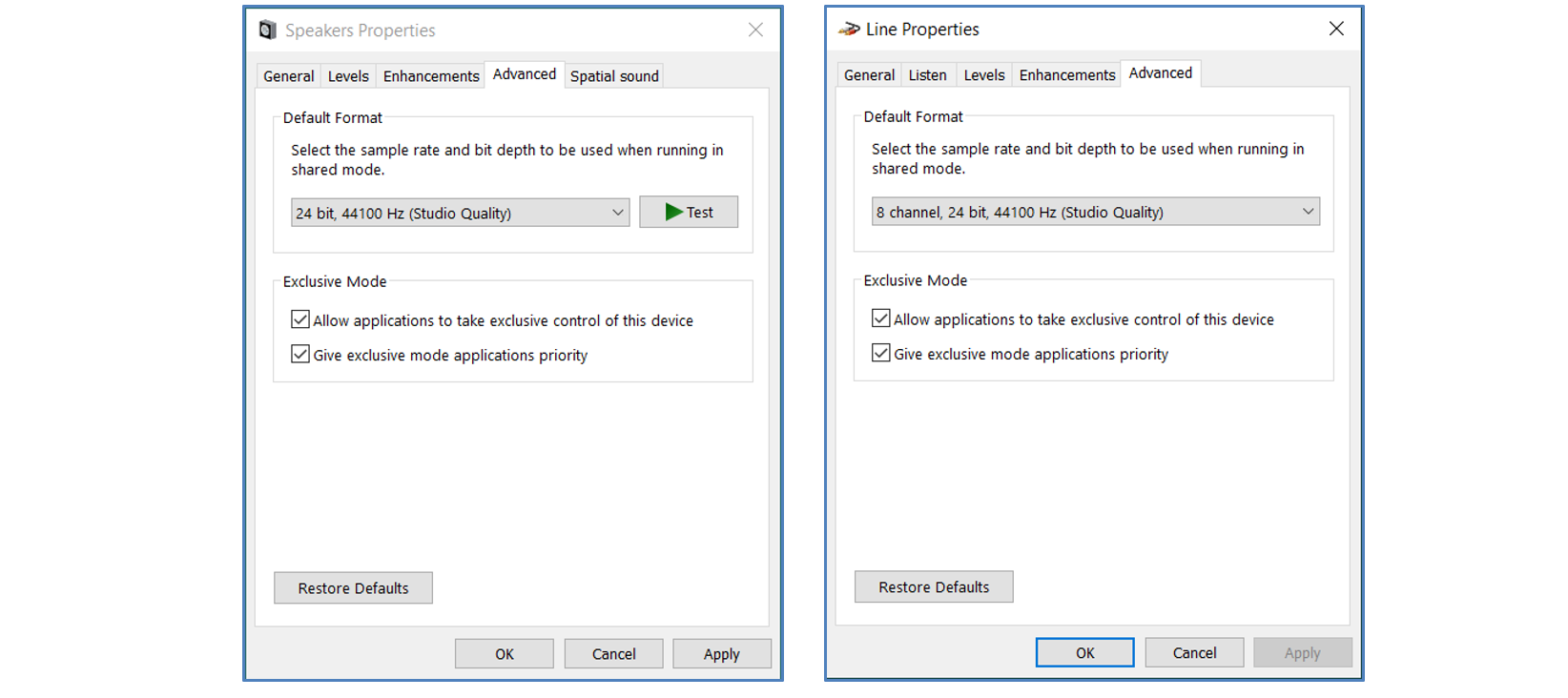This screenshot has width=1568, height=698.
Task: Click Restore Defaults in Speakers Properties
Action: coord(353,588)
